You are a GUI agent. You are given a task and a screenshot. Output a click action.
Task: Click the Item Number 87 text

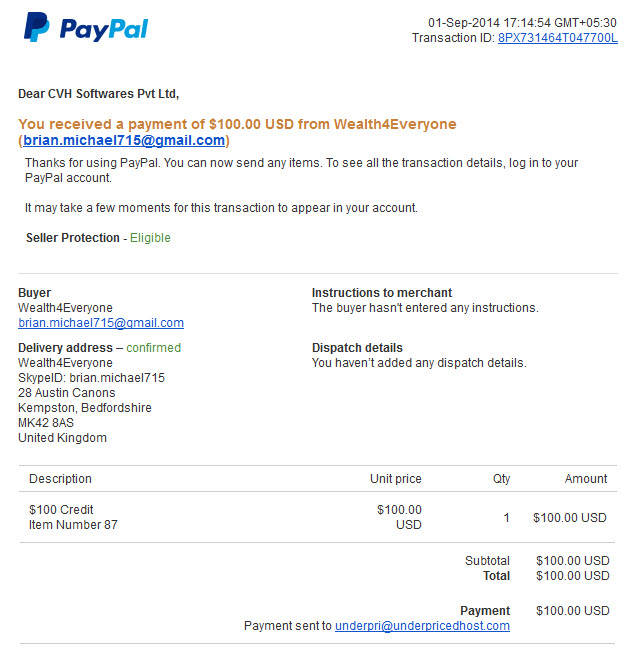tap(73, 525)
